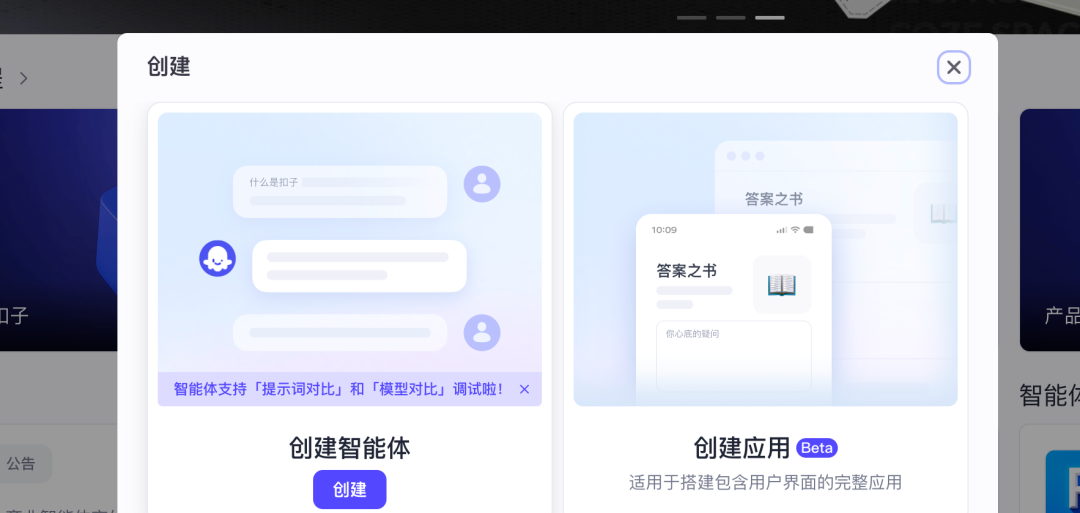The image size is (1080, 513).
Task: Click the Beta badge
Action: [817, 448]
